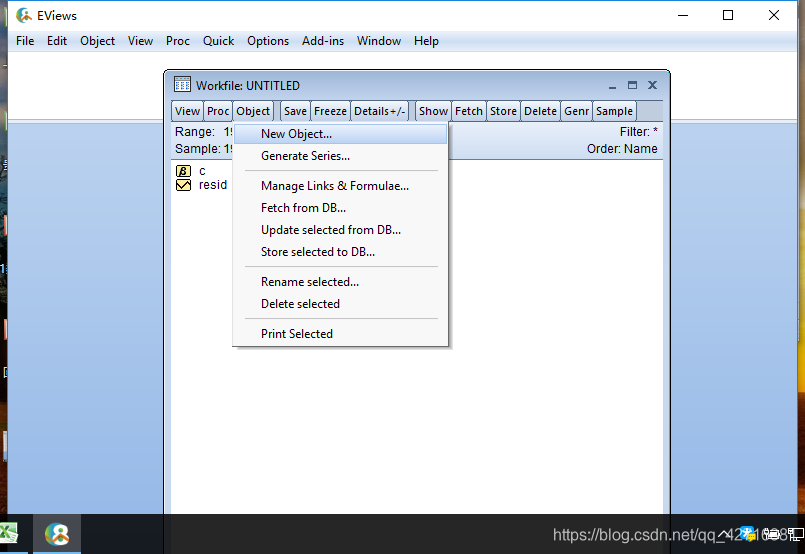Minimize the Workfile UNTITLED window
This screenshot has height=554, width=805.
(612, 86)
